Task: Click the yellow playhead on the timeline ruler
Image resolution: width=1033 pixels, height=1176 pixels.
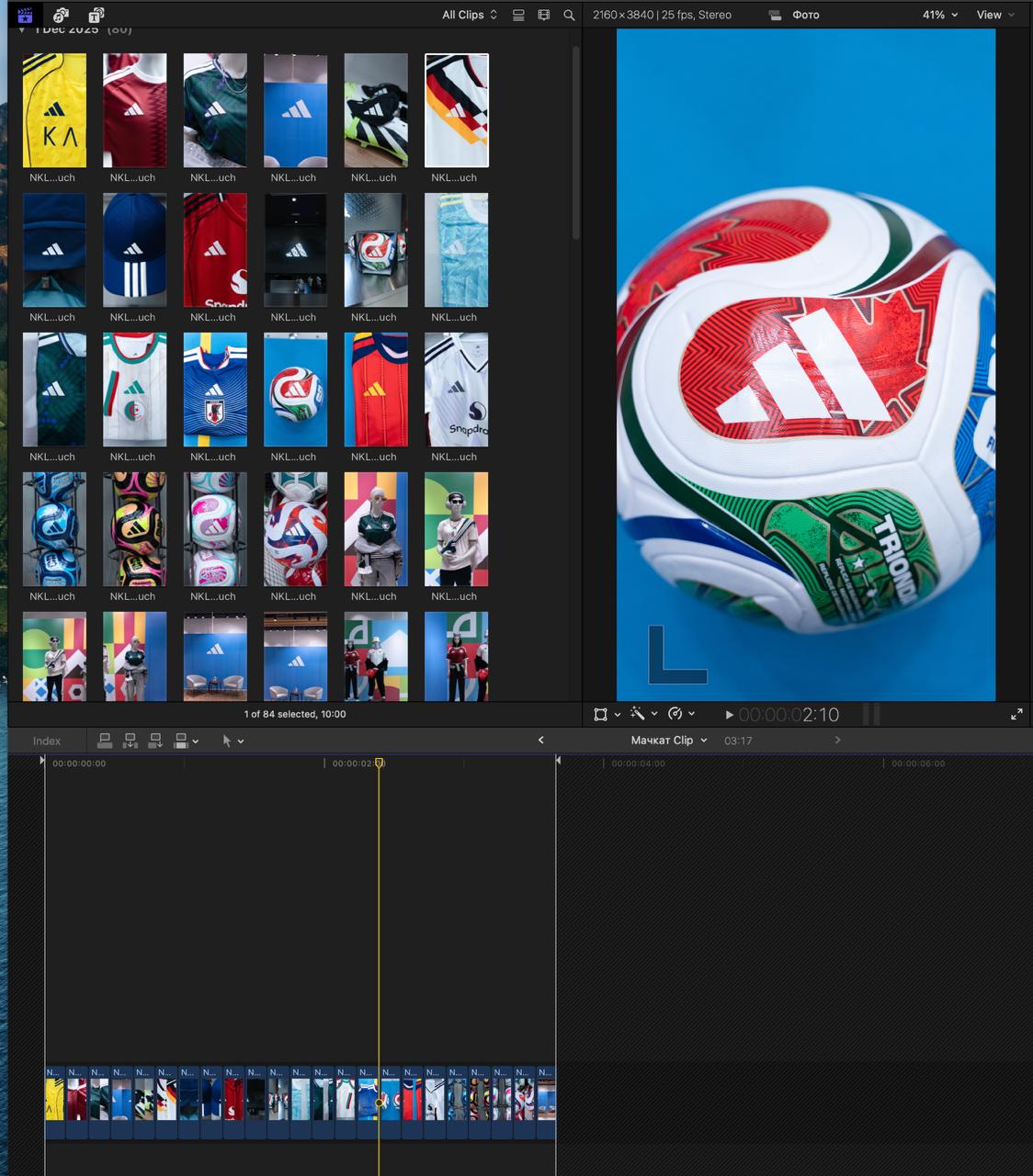Action: [x=380, y=763]
